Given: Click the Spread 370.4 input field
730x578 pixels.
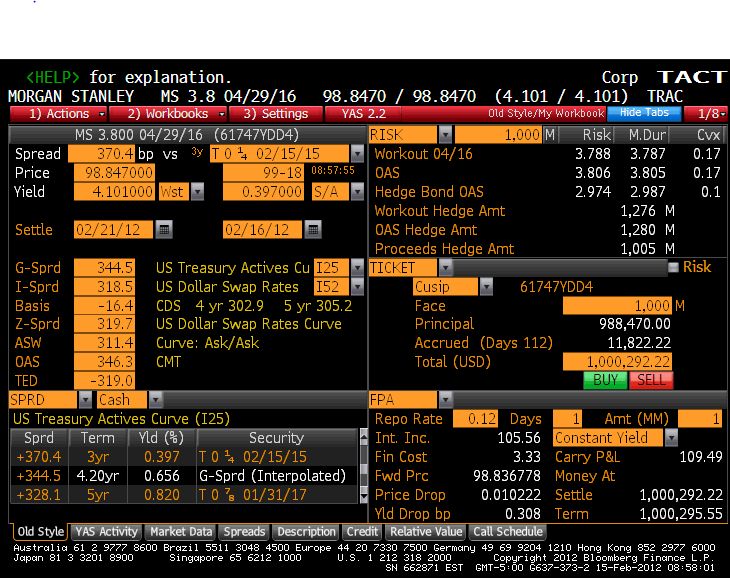Looking at the screenshot, I should [x=101, y=154].
